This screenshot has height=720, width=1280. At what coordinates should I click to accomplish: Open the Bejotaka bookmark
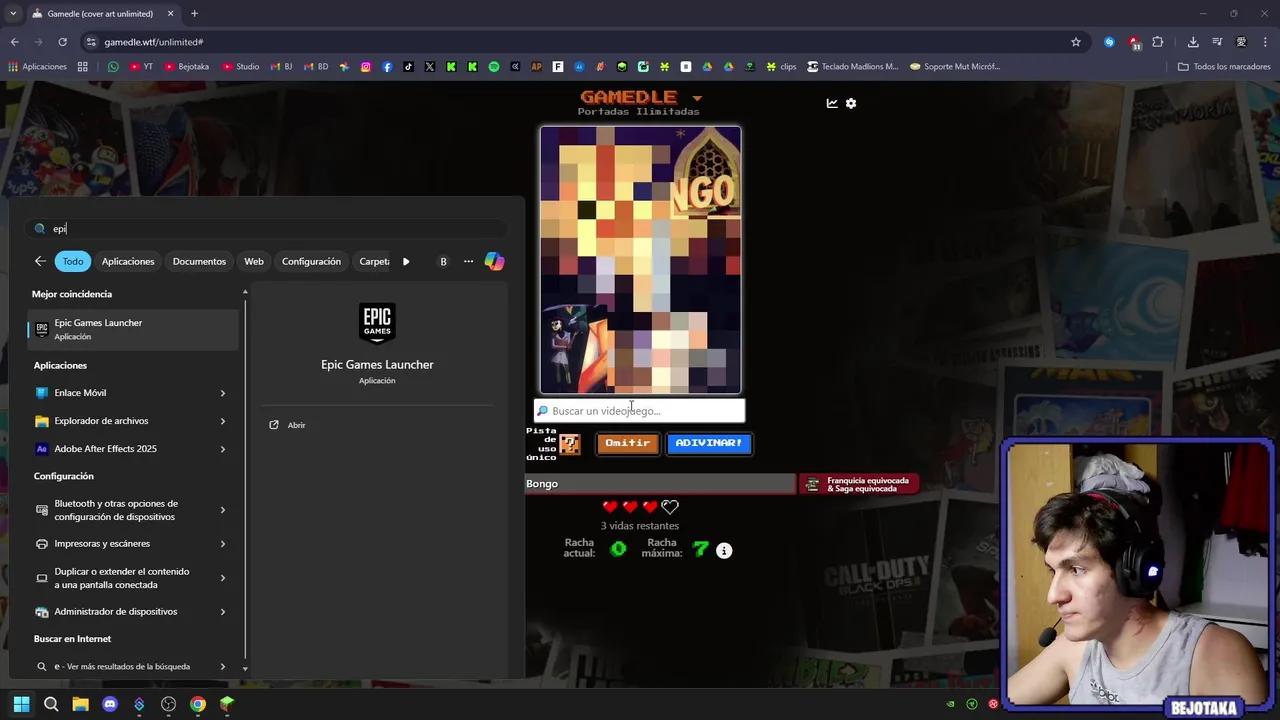pyautogui.click(x=187, y=67)
